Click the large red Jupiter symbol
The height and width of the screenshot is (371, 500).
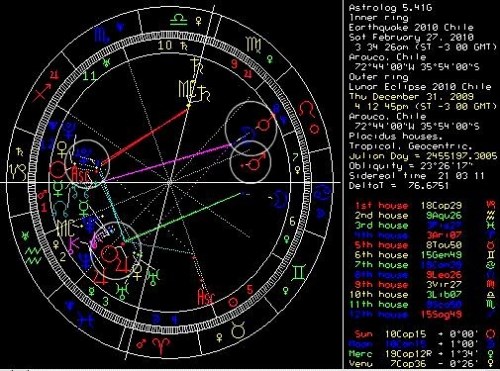point(101,275)
